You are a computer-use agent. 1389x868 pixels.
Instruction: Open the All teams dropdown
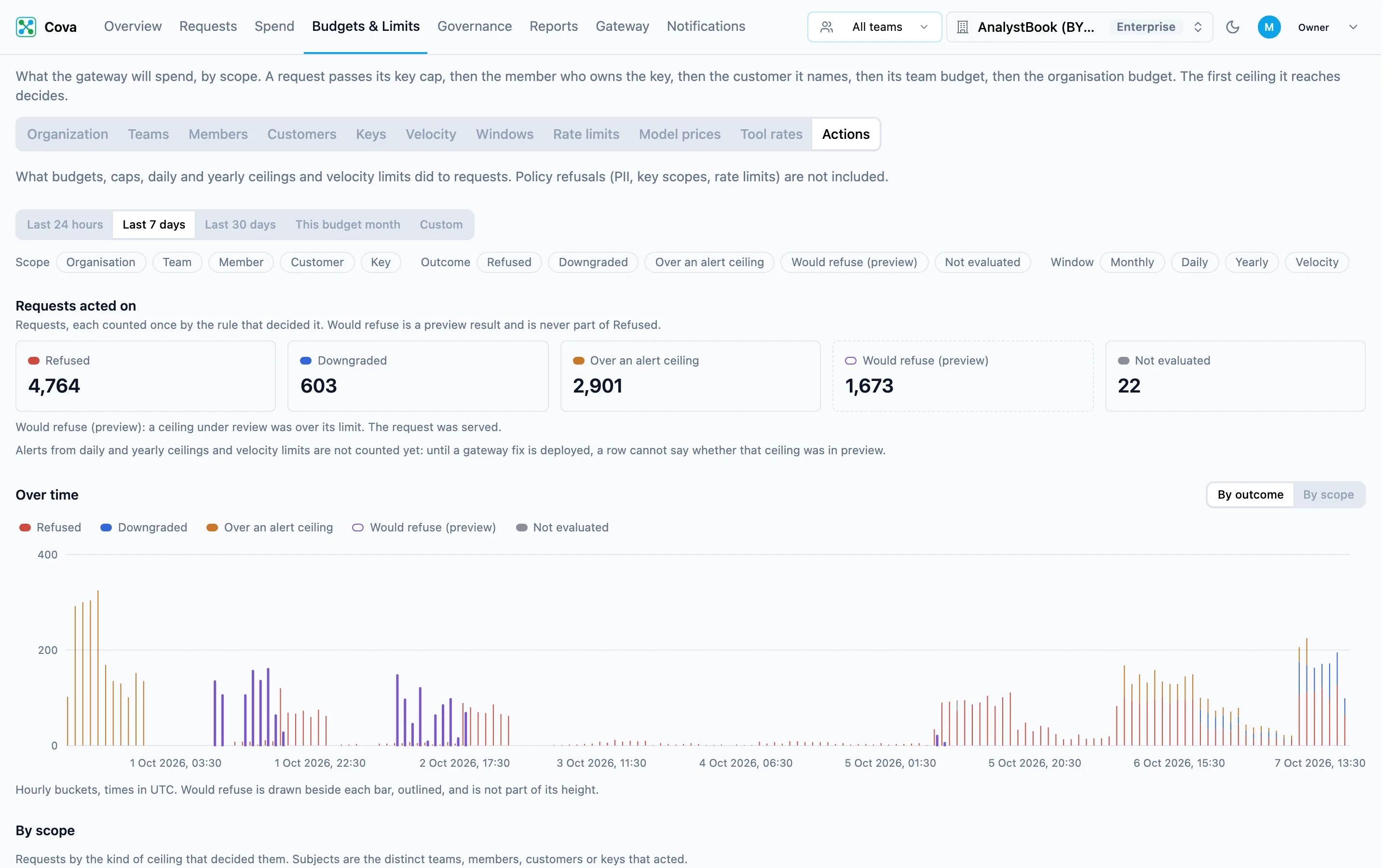(x=874, y=27)
